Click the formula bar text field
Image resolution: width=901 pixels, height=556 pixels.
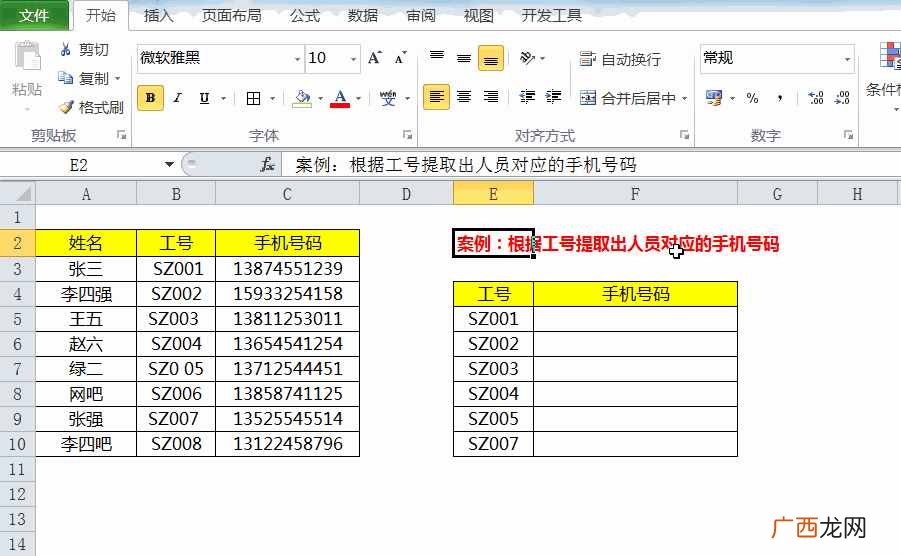point(592,165)
